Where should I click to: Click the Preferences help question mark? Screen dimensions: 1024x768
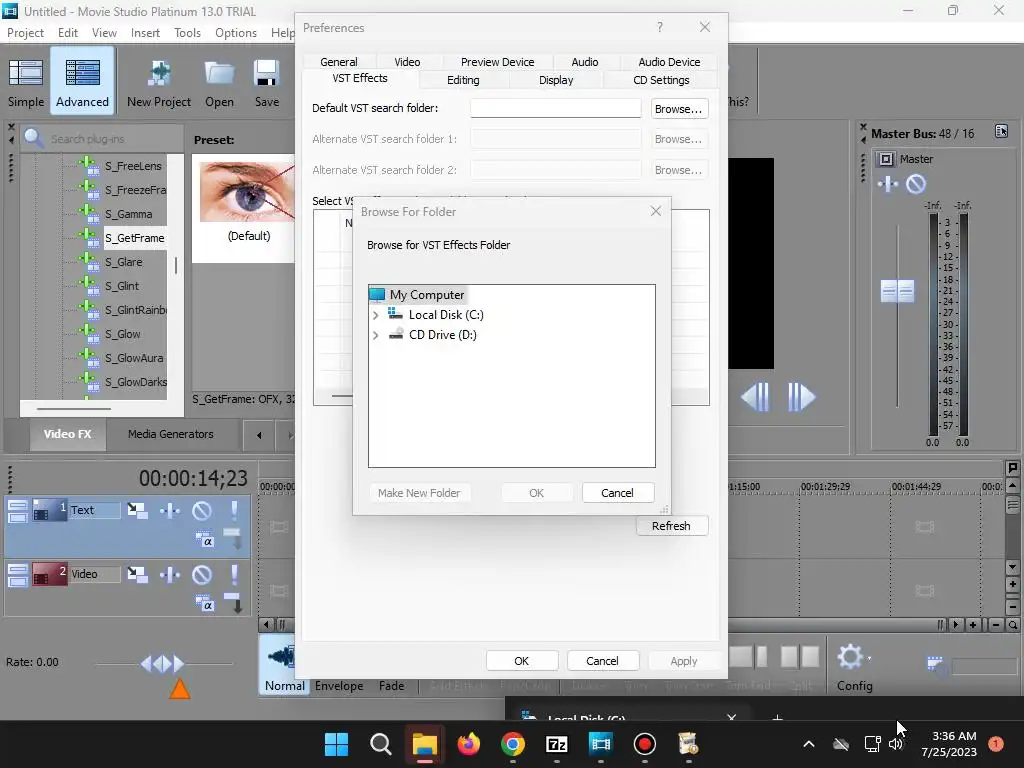click(660, 27)
